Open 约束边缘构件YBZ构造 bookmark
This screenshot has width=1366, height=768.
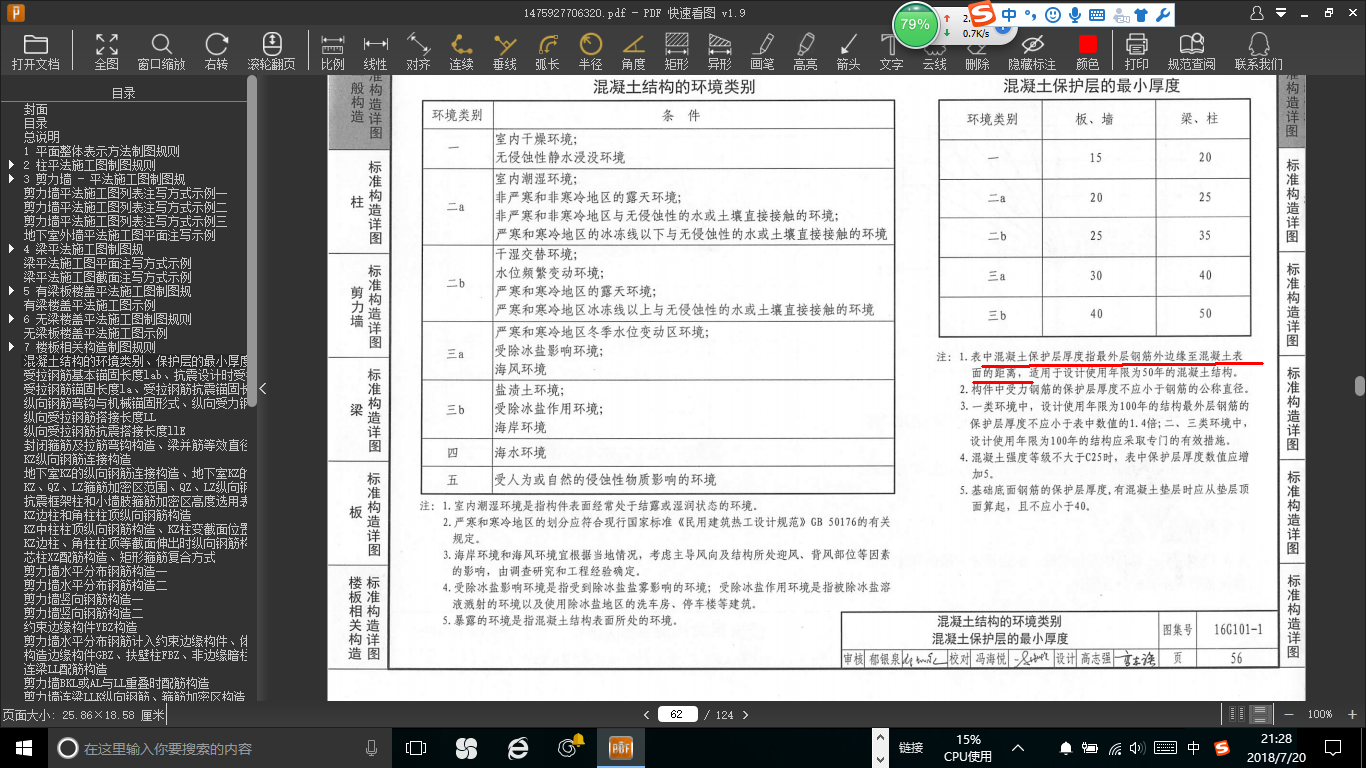(81, 627)
